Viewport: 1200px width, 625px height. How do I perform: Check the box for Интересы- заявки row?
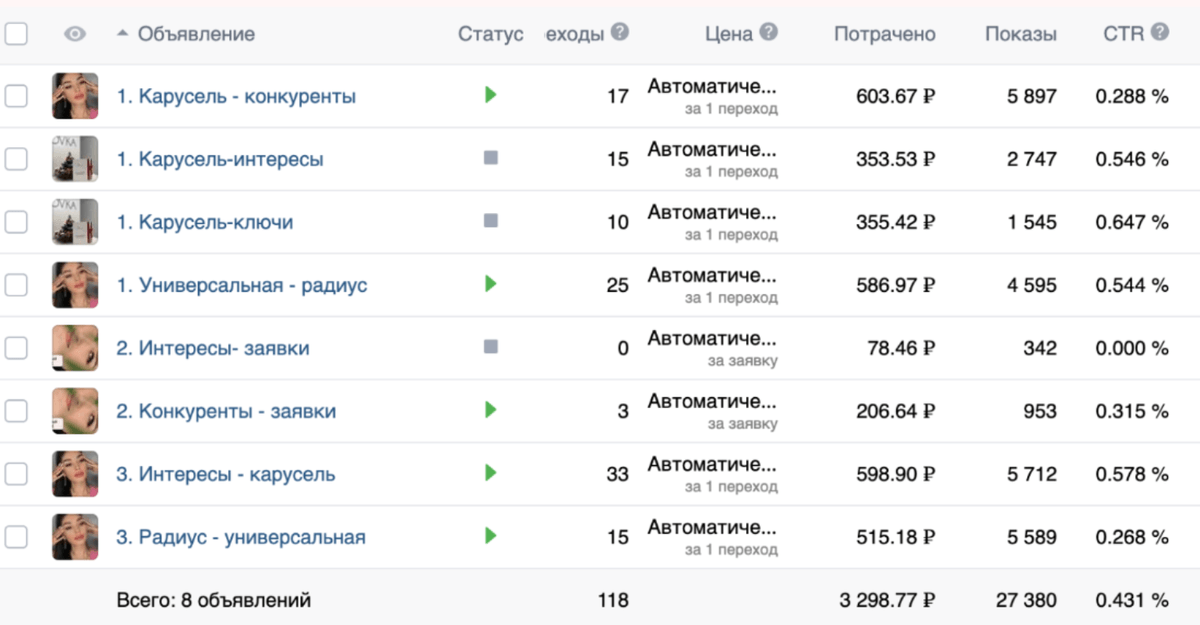point(16,348)
